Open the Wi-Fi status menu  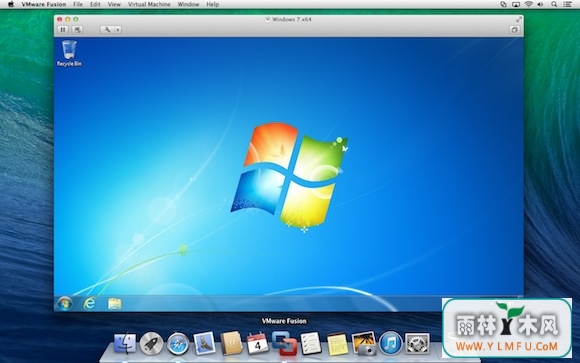(529, 4)
